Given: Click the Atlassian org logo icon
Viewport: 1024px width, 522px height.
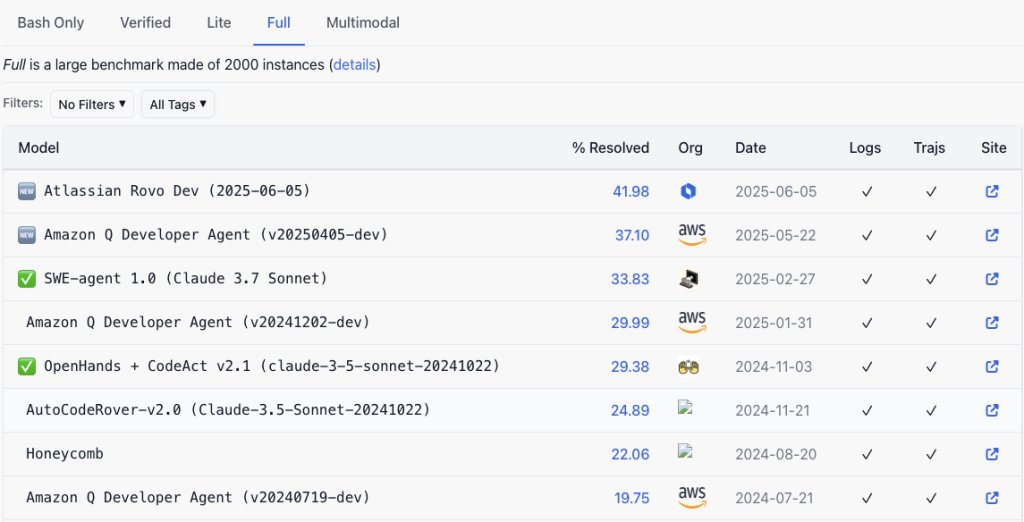Looking at the screenshot, I should [x=688, y=191].
